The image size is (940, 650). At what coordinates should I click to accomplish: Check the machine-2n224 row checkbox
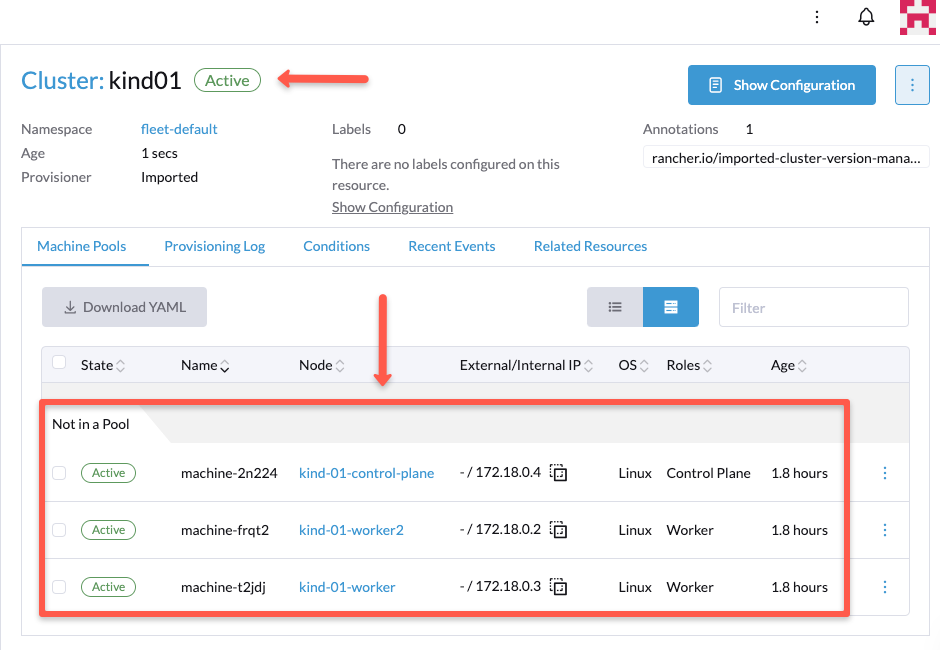point(58,473)
